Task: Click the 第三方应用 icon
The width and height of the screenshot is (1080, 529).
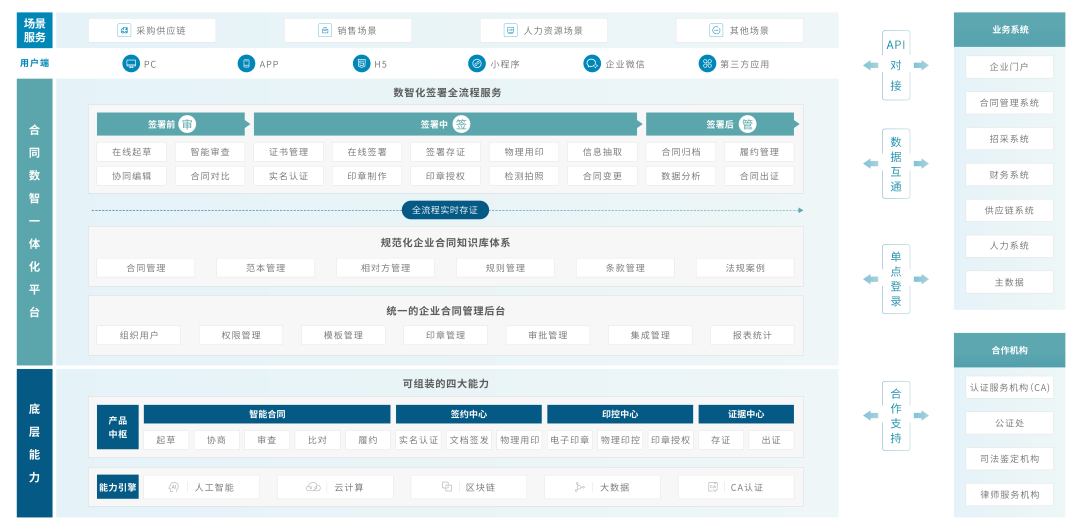Action: click(707, 64)
